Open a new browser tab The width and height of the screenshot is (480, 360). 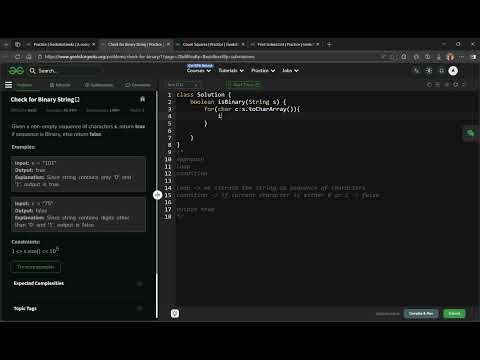coord(329,44)
